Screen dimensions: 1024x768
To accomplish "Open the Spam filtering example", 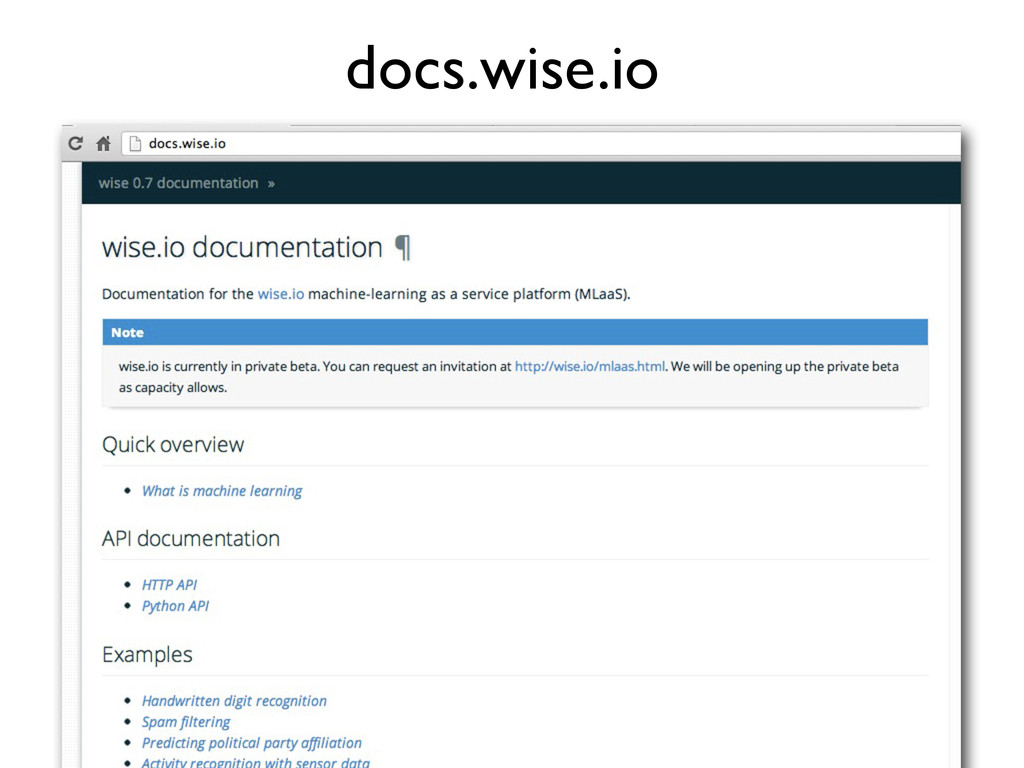I will click(x=186, y=722).
